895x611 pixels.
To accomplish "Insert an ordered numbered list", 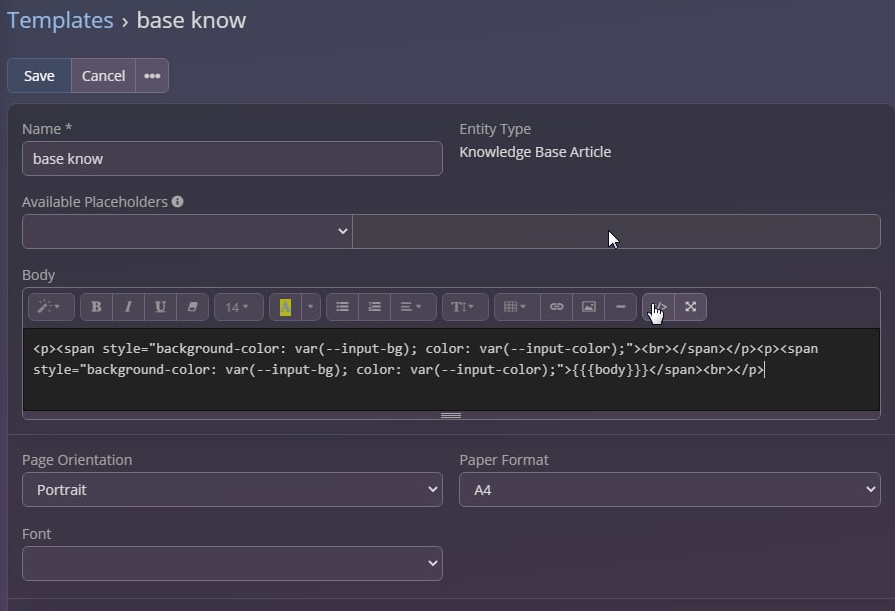I will tap(375, 307).
